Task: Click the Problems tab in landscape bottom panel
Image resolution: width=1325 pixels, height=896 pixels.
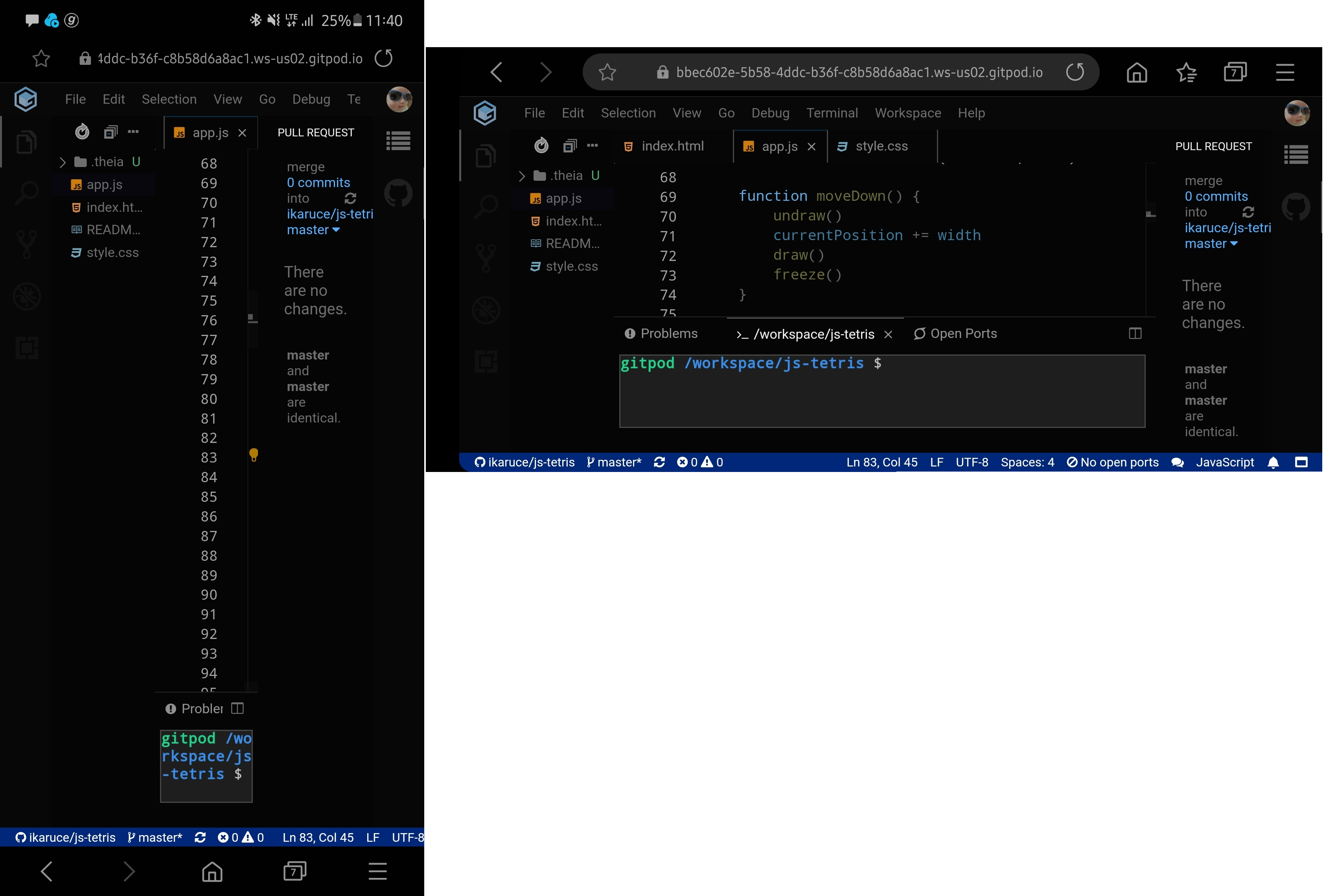Action: [661, 334]
